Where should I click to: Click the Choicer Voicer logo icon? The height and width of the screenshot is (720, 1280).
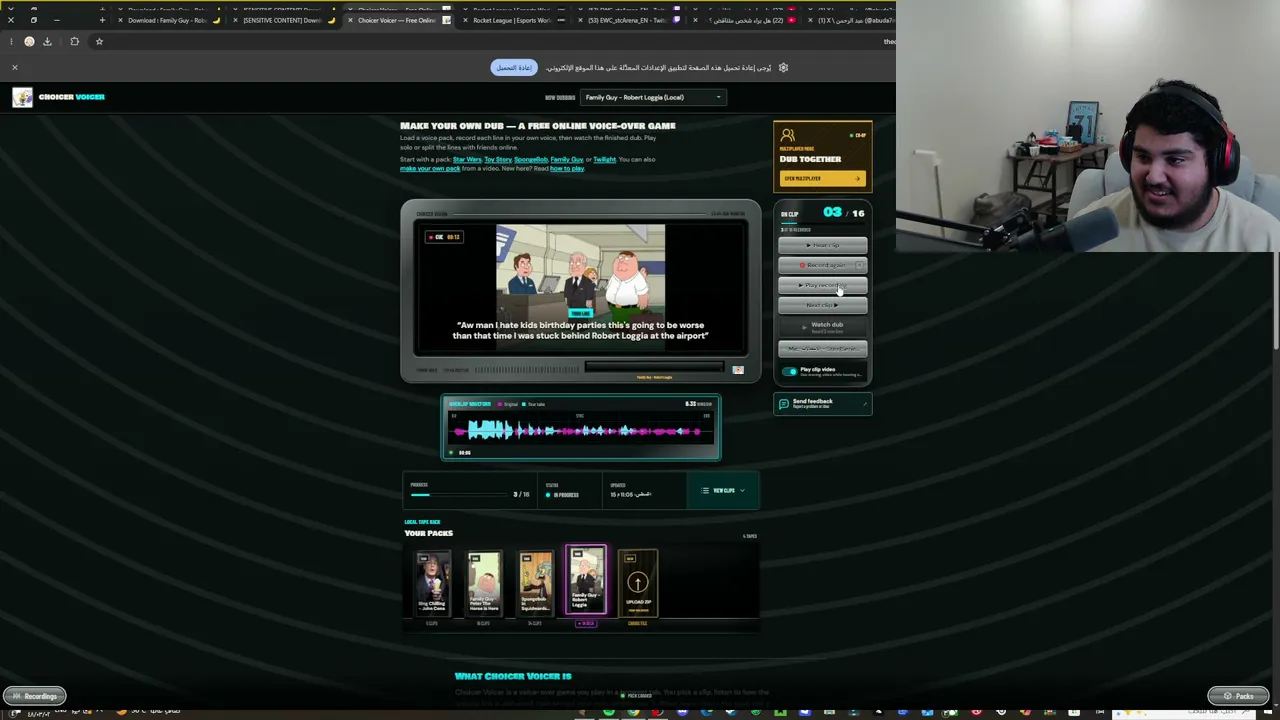22,97
